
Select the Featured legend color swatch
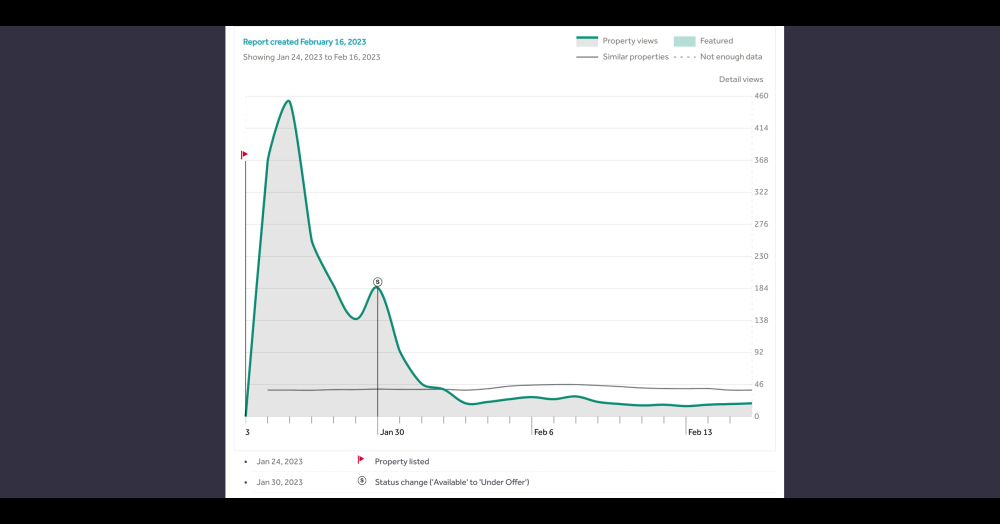[x=684, y=41]
